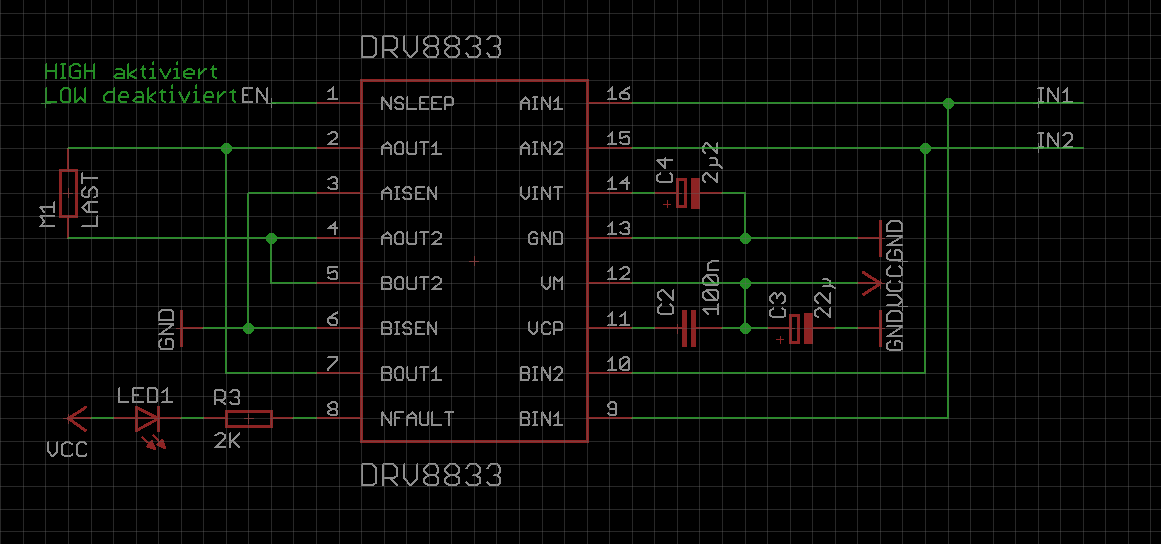
Task: Click the M1 designator text
Action: coord(47,215)
